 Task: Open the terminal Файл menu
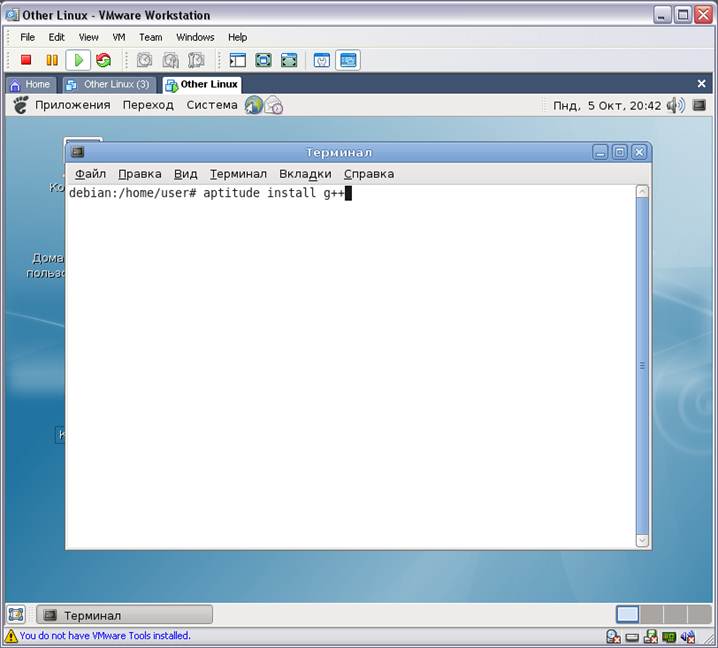pyautogui.click(x=90, y=174)
